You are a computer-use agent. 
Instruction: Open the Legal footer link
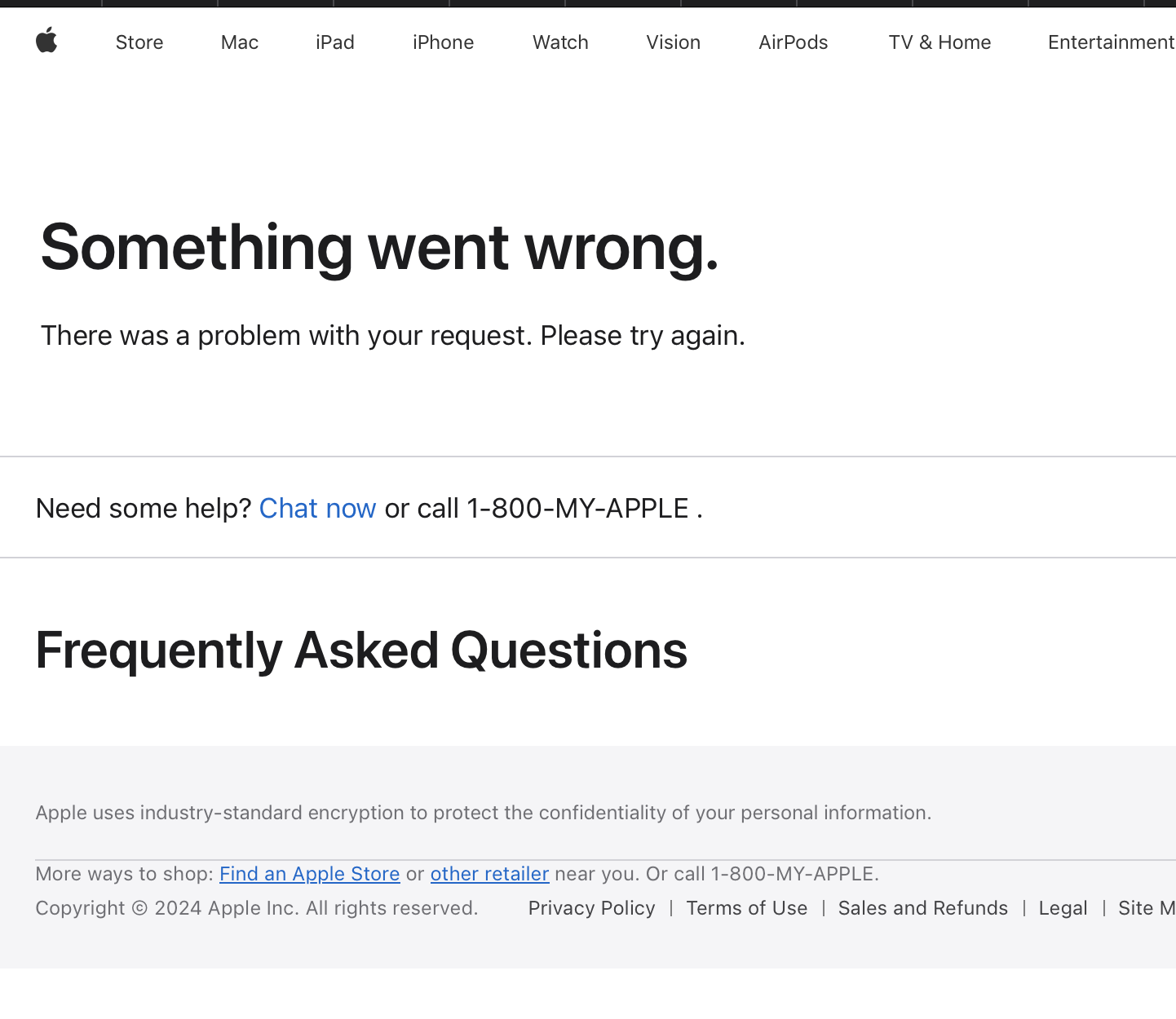click(1063, 908)
